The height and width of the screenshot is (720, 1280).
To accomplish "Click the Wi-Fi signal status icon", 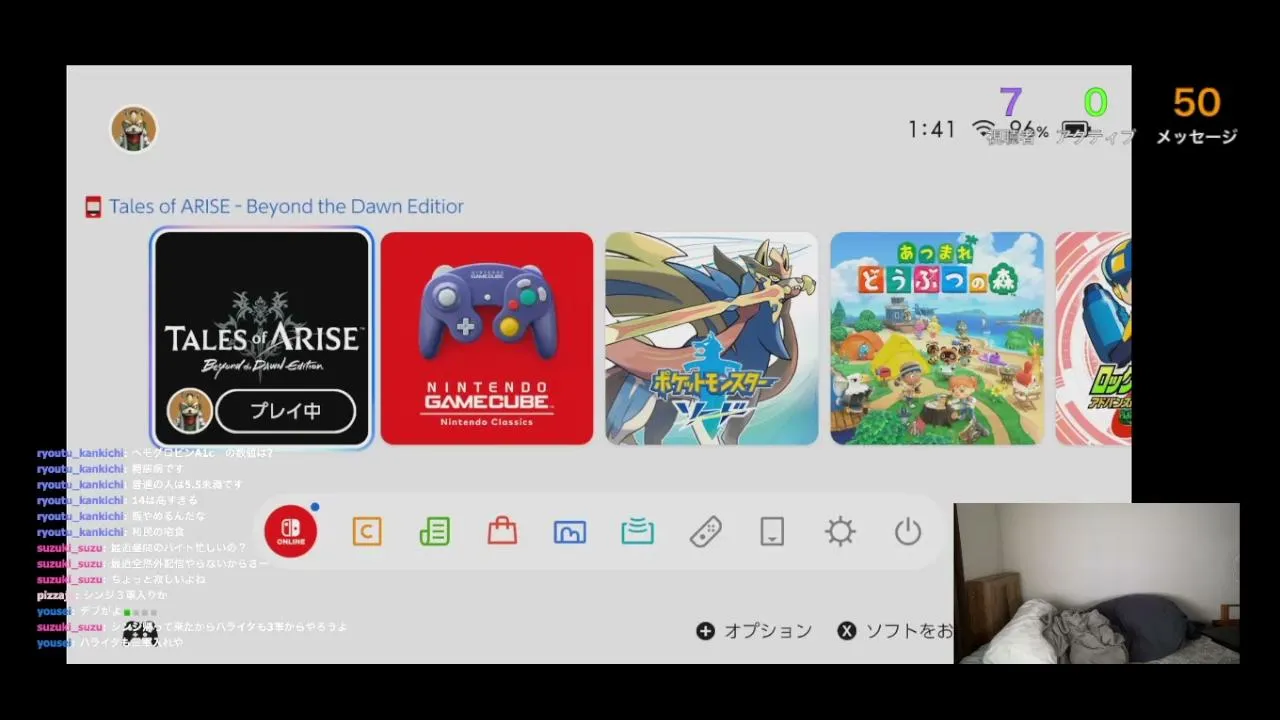I will click(x=984, y=130).
